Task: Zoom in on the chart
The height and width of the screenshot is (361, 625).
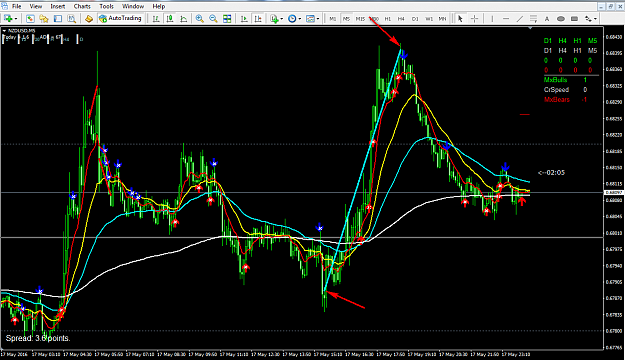Action: point(199,18)
